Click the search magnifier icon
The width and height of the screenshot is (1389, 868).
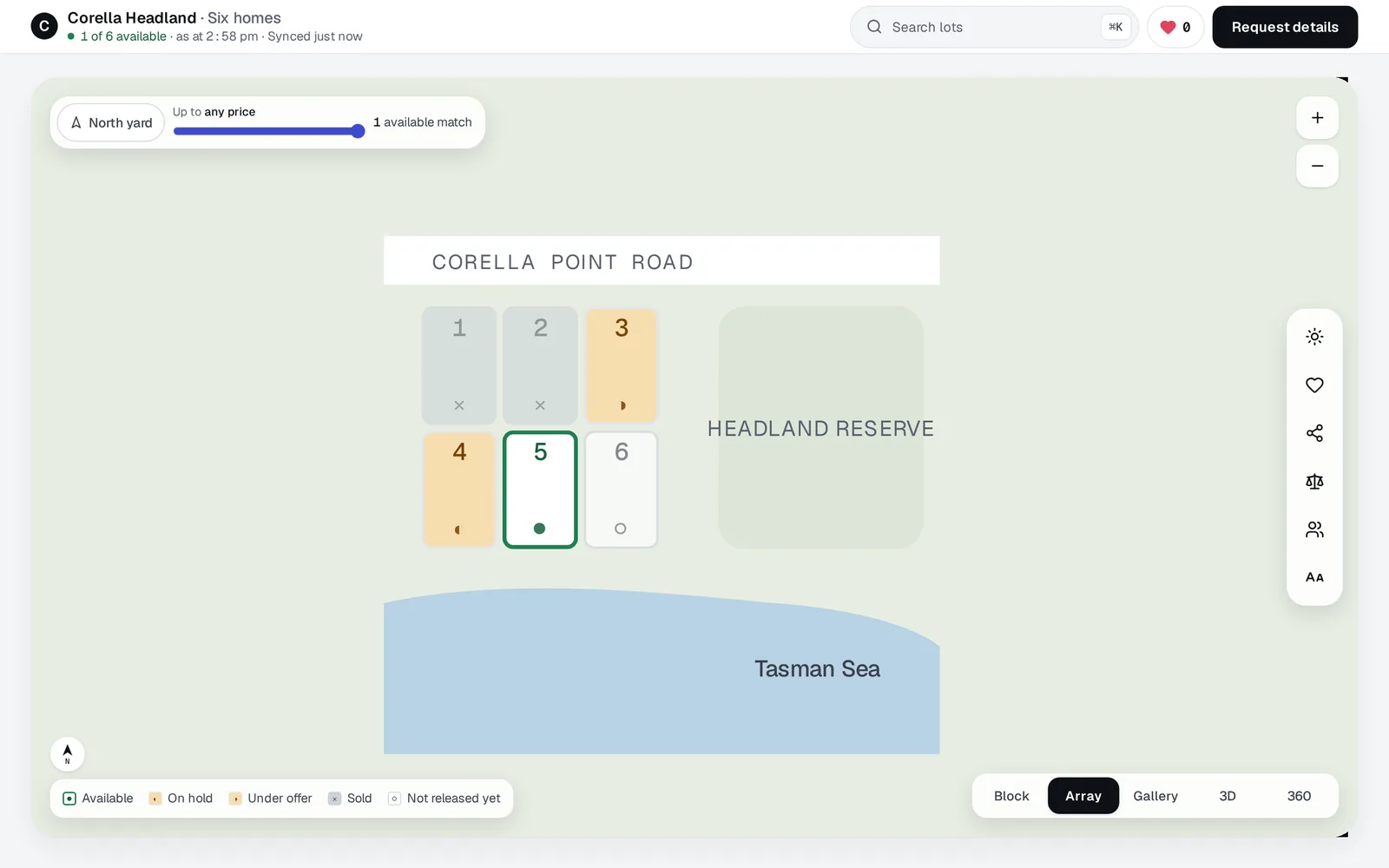(874, 27)
